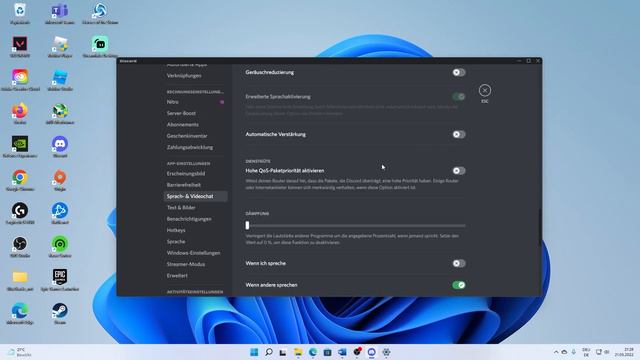Screen dimensions: 640x360
Task: Open Settings gear in the taskbar
Action: click(x=386, y=352)
